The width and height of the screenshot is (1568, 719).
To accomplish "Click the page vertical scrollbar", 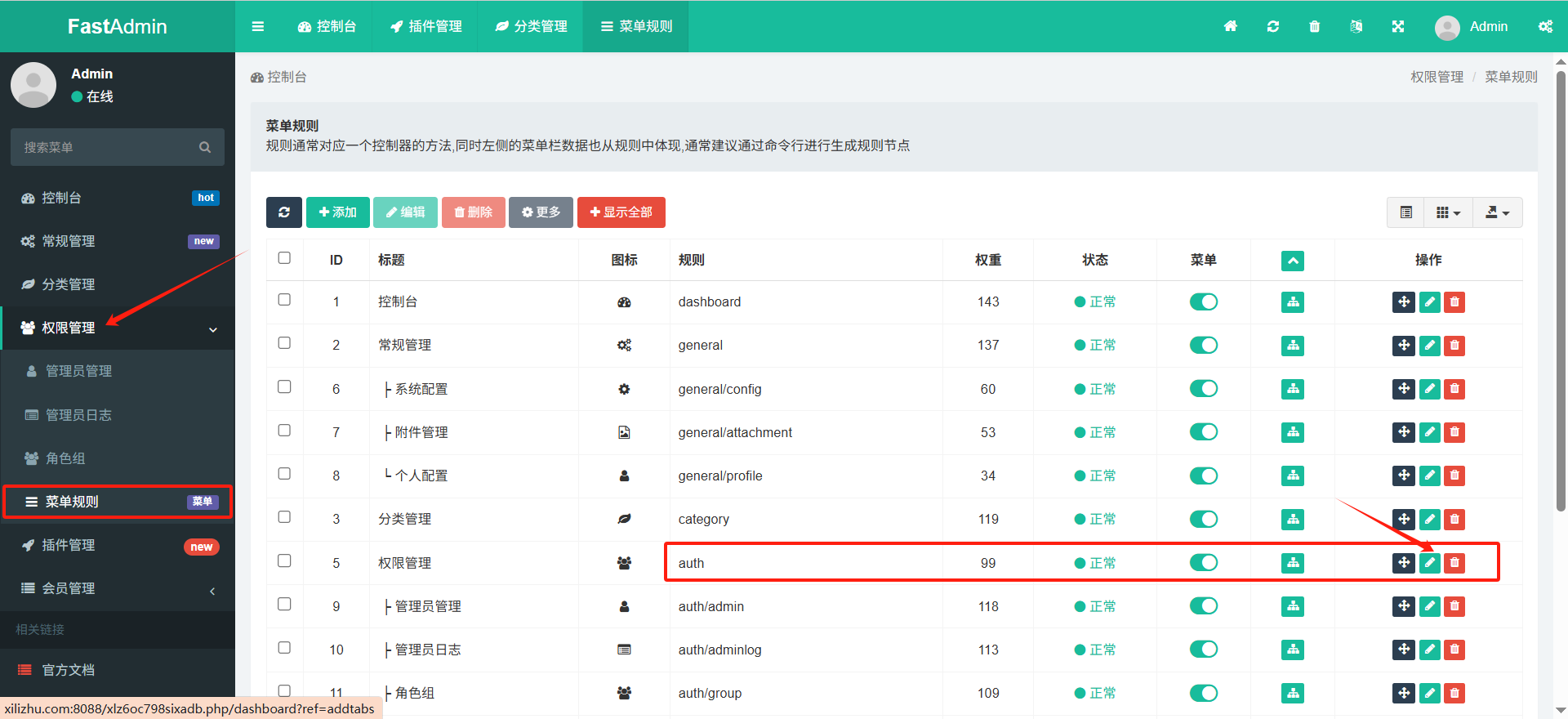I will coord(1561,290).
